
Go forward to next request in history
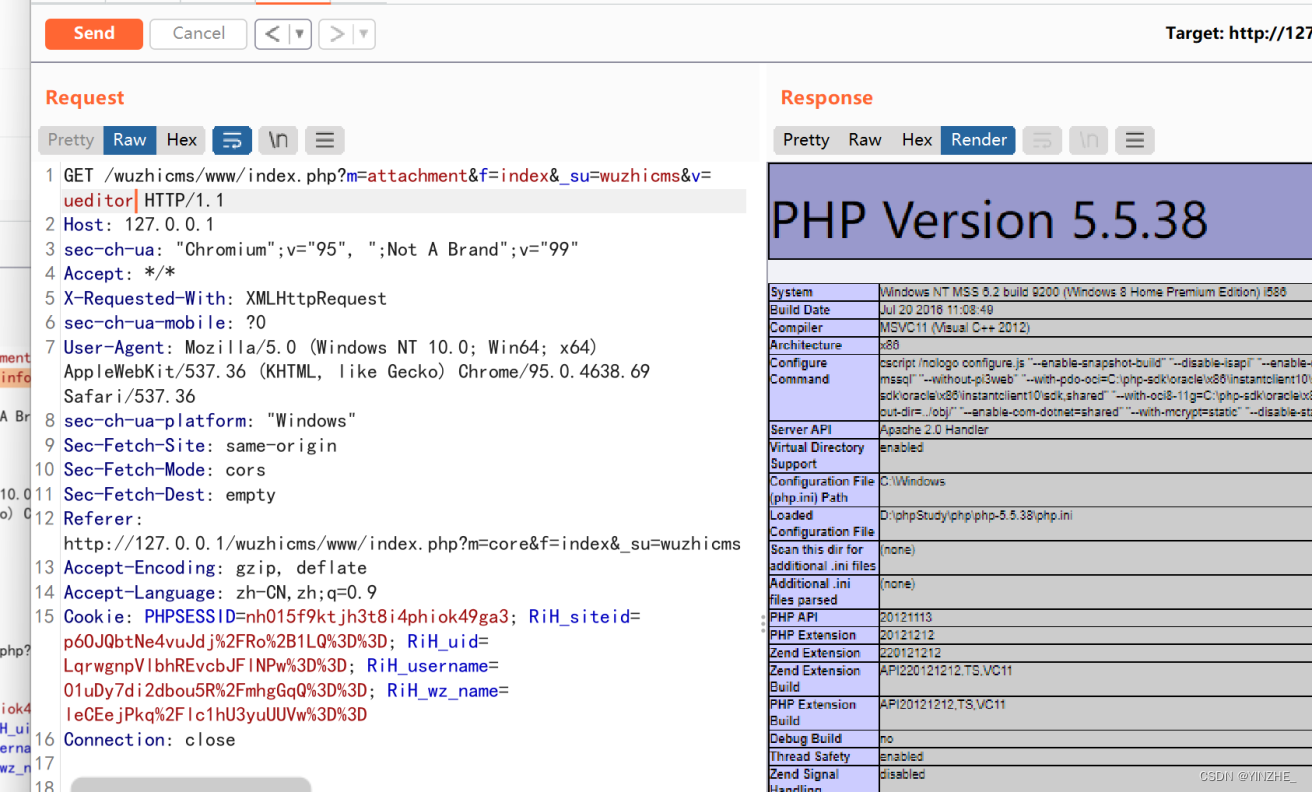[x=337, y=34]
